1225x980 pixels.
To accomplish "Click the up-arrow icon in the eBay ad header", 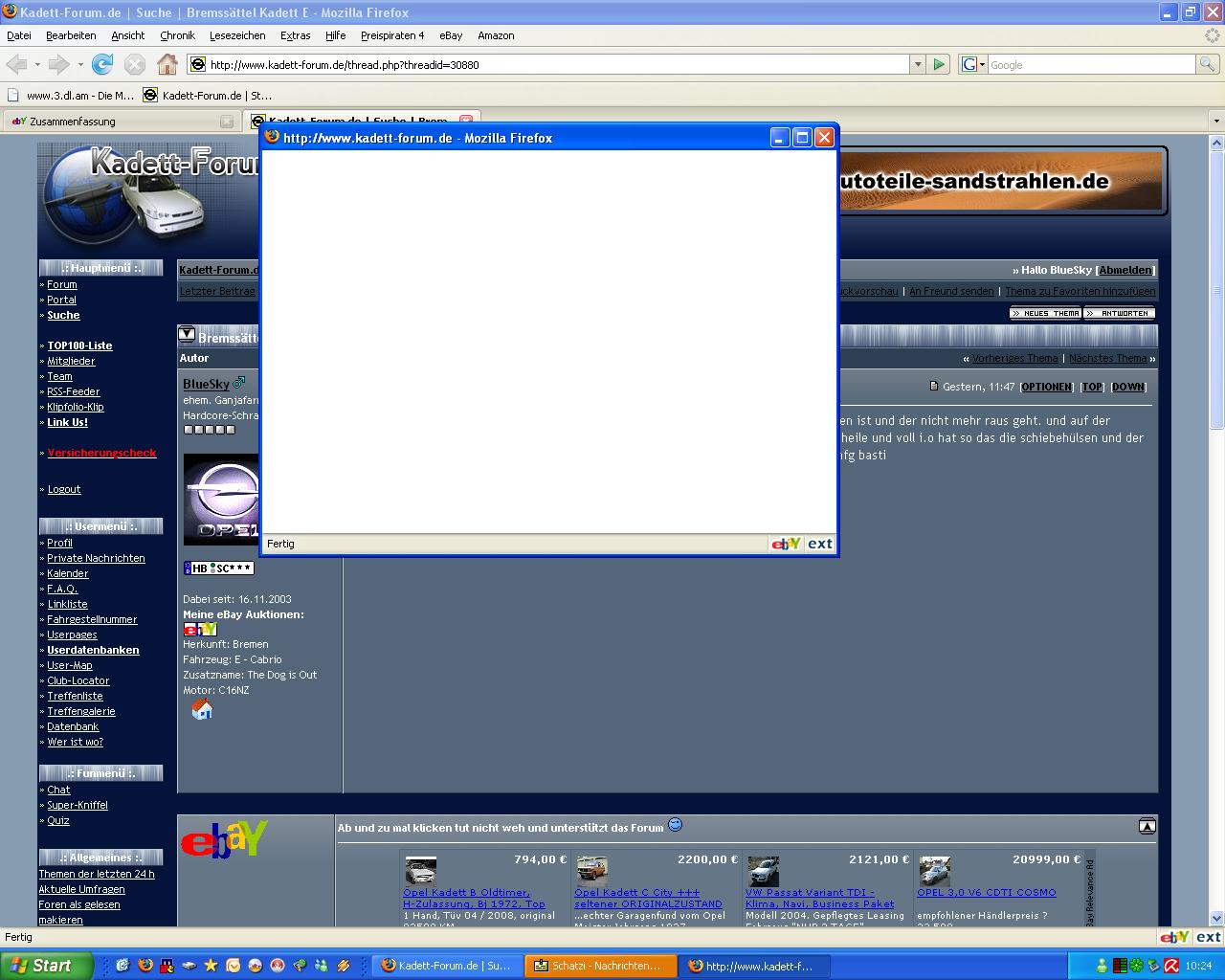I will 1147,826.
